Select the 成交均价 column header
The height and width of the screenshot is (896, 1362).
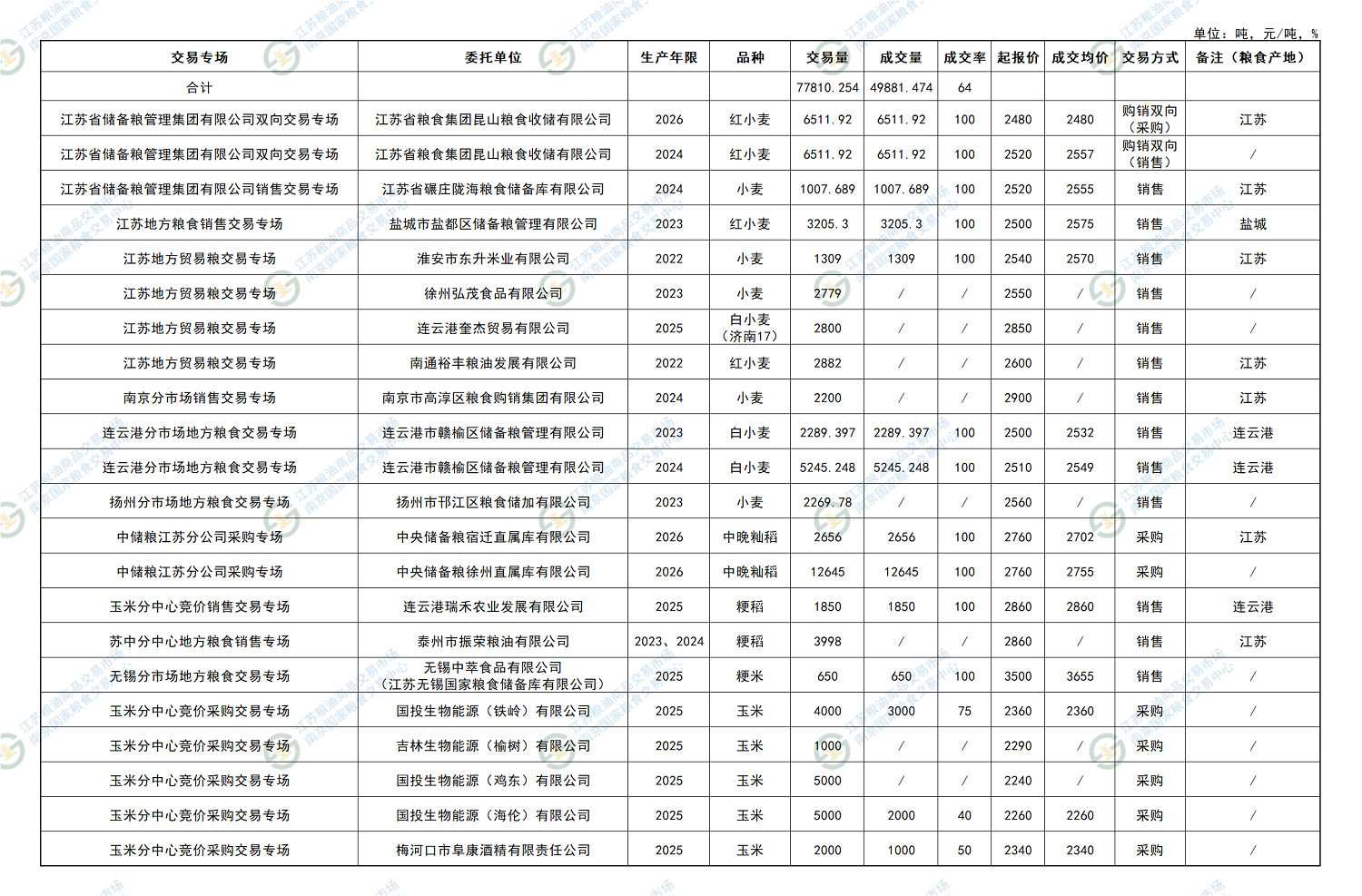point(1080,57)
